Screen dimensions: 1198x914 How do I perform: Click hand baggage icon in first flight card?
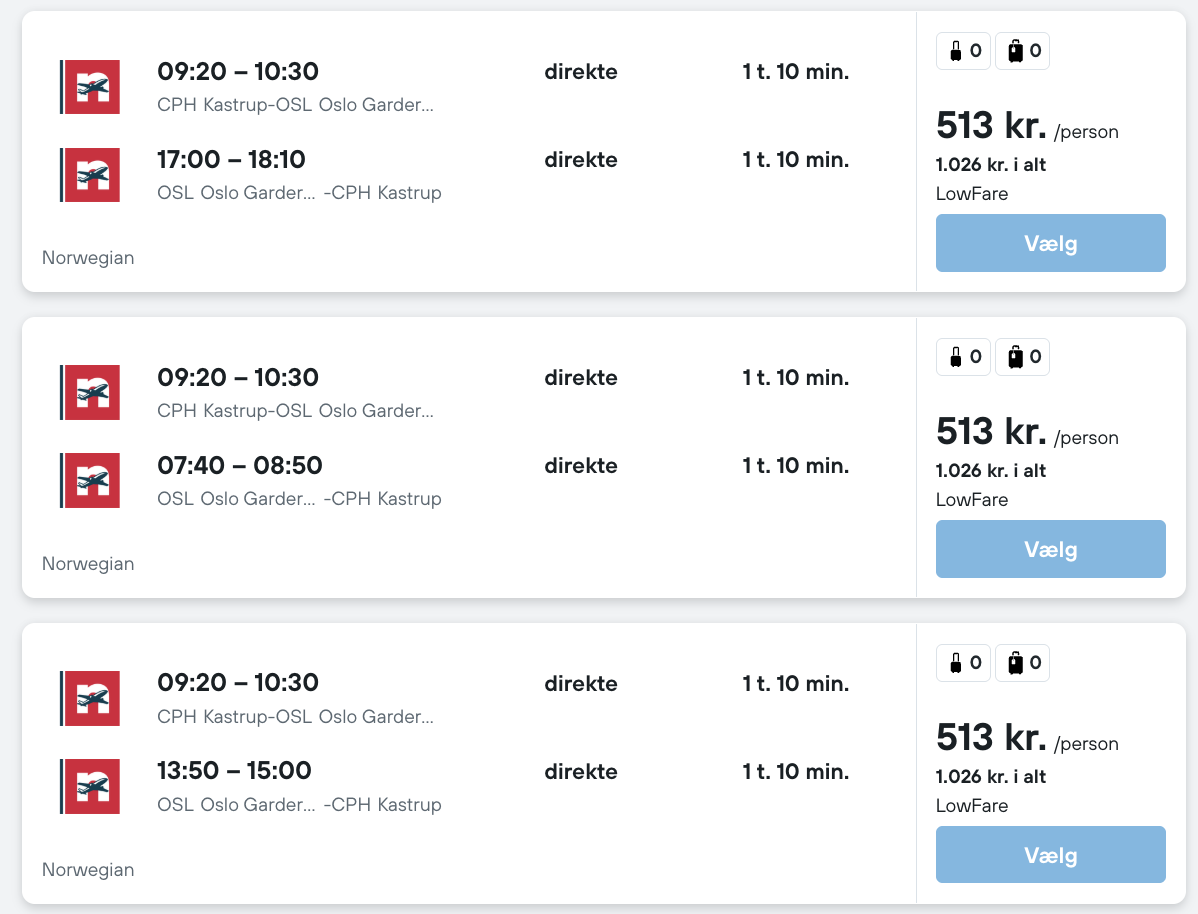(x=956, y=51)
